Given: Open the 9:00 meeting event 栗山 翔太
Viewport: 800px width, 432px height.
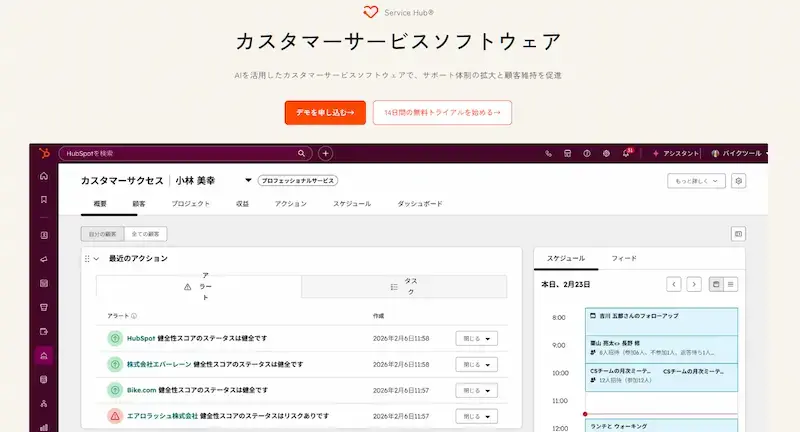Looking at the screenshot, I should [661, 349].
